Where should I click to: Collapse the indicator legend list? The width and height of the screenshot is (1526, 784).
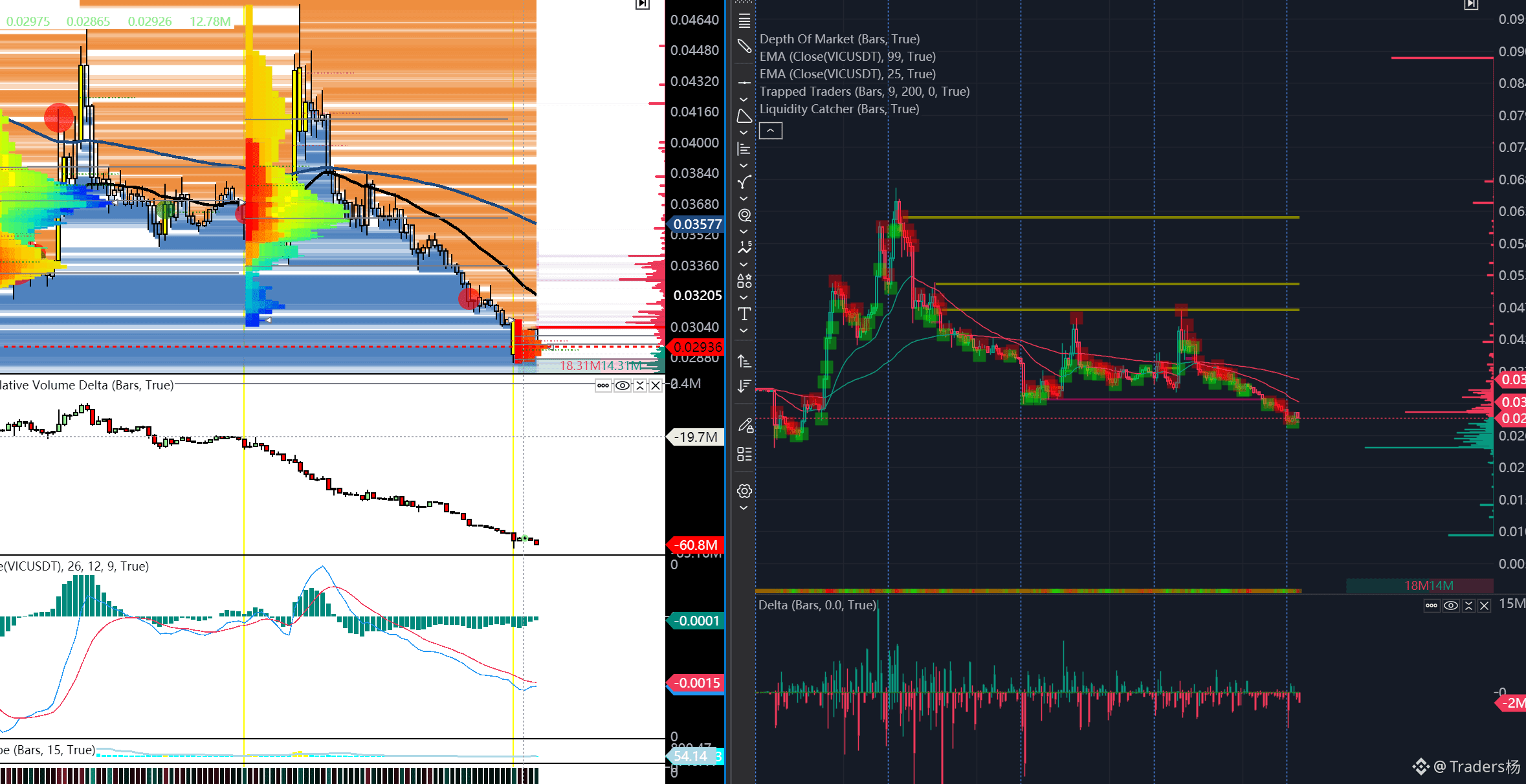(770, 131)
